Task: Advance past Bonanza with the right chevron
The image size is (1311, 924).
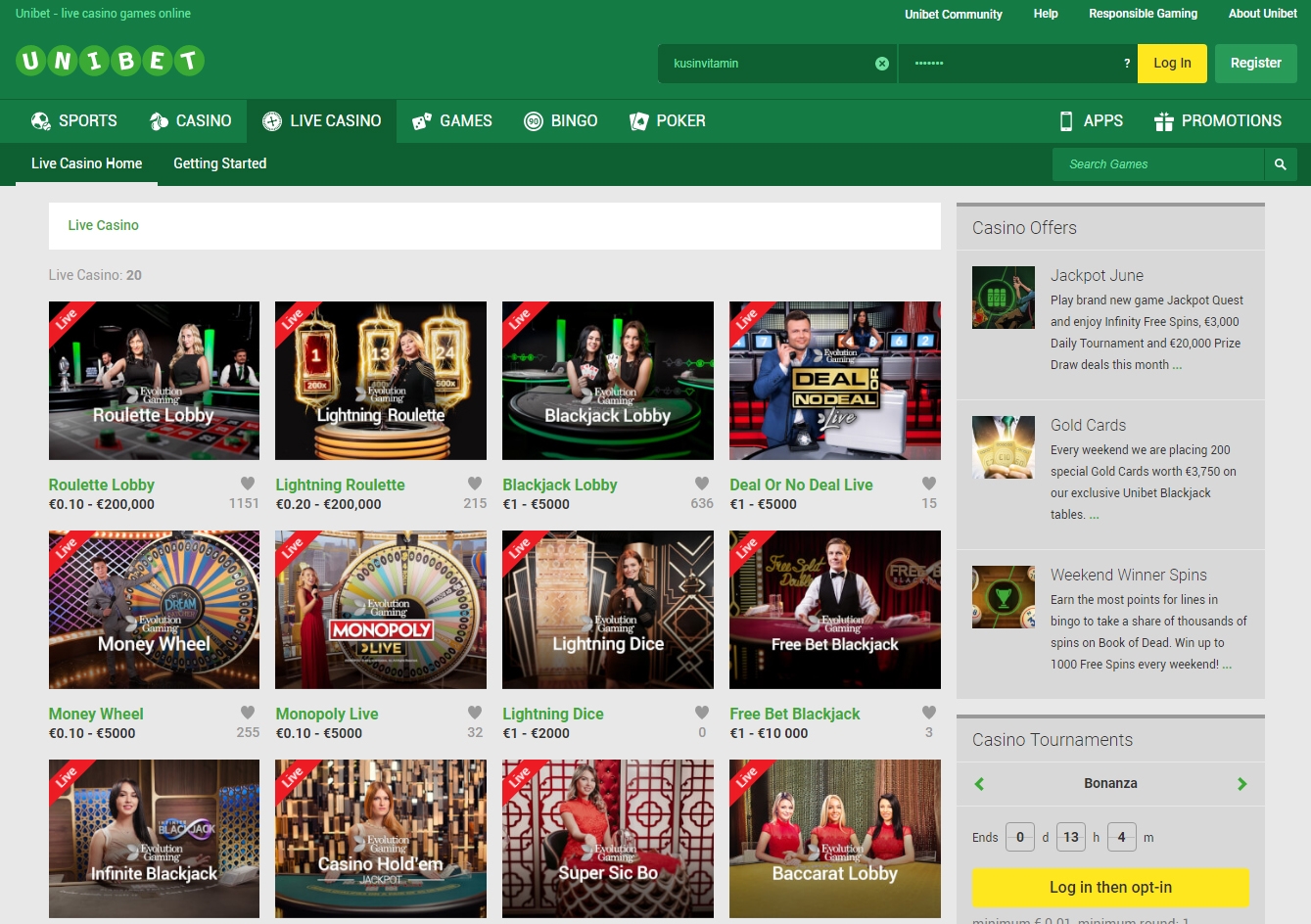Action: coord(1242,783)
